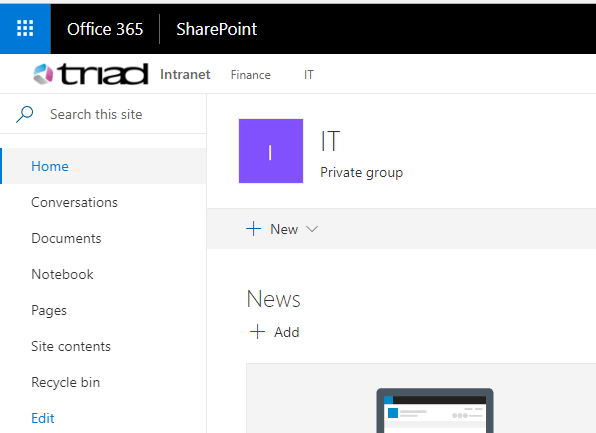596x433 pixels.
Task: Open Site contents
Action: 71,346
